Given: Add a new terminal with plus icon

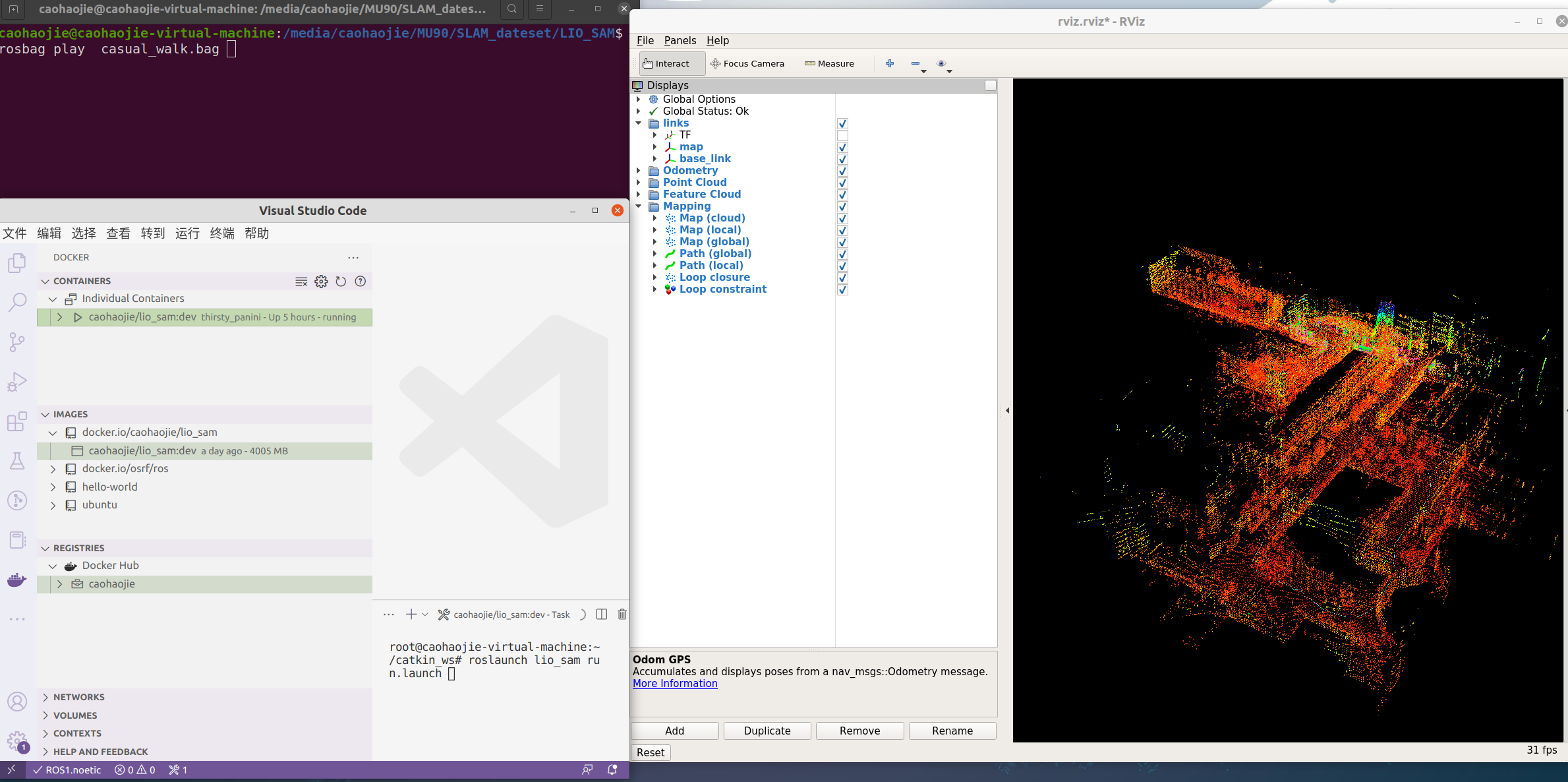Looking at the screenshot, I should [x=411, y=615].
